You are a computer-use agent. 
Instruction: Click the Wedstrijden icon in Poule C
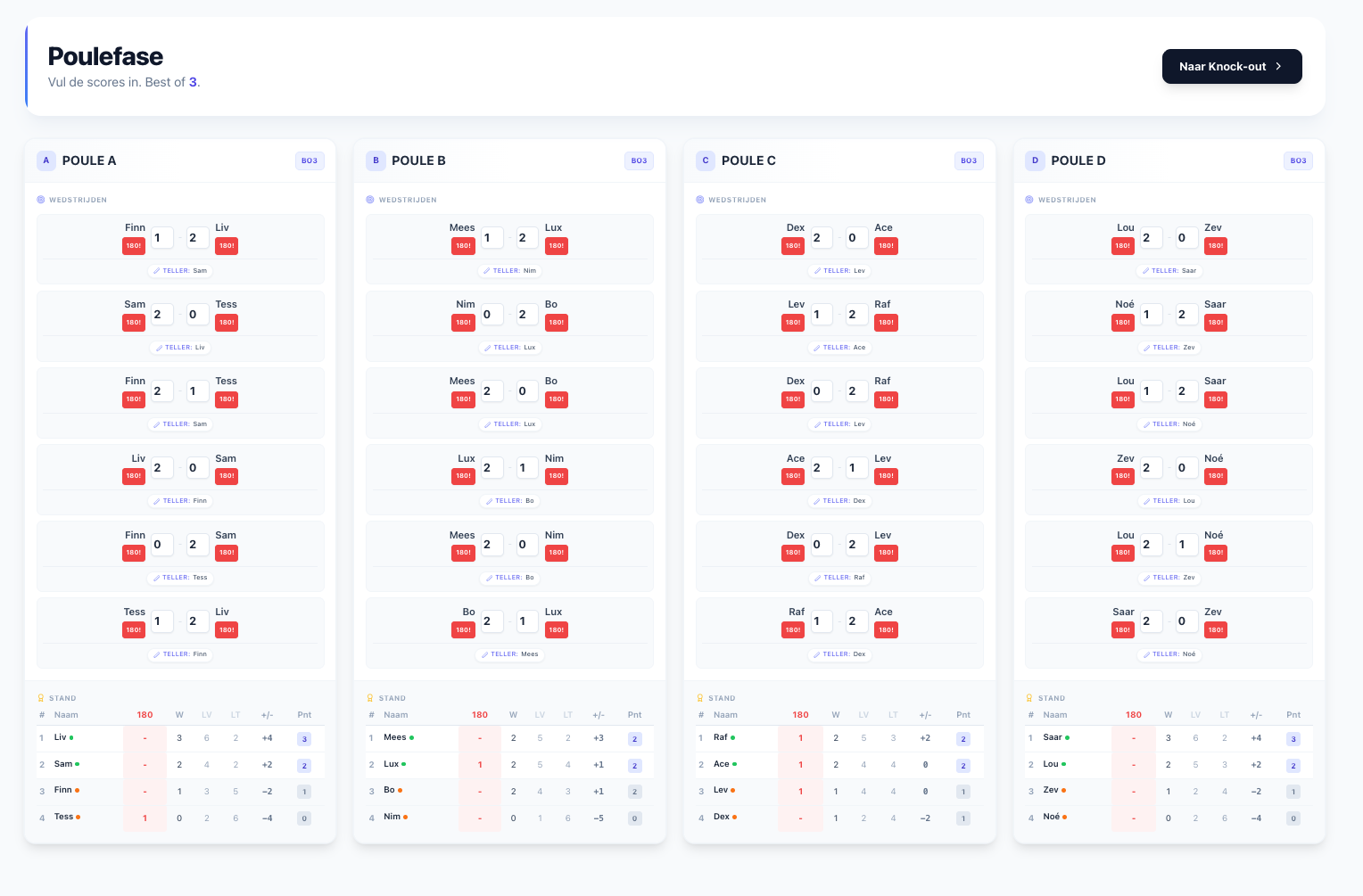(x=700, y=200)
